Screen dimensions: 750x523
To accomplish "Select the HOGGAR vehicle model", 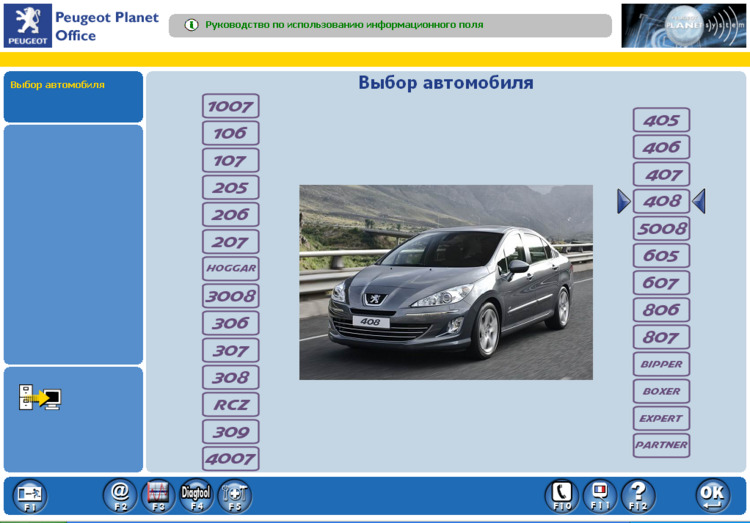I will [x=231, y=269].
